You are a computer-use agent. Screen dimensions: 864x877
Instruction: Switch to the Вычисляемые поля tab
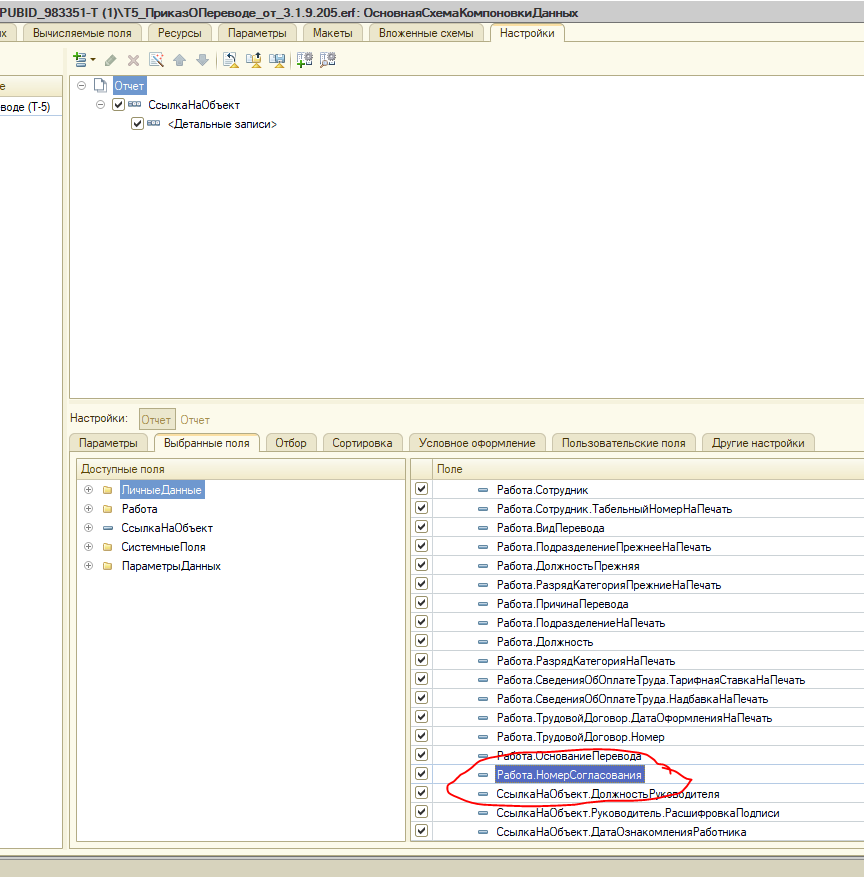click(x=82, y=33)
